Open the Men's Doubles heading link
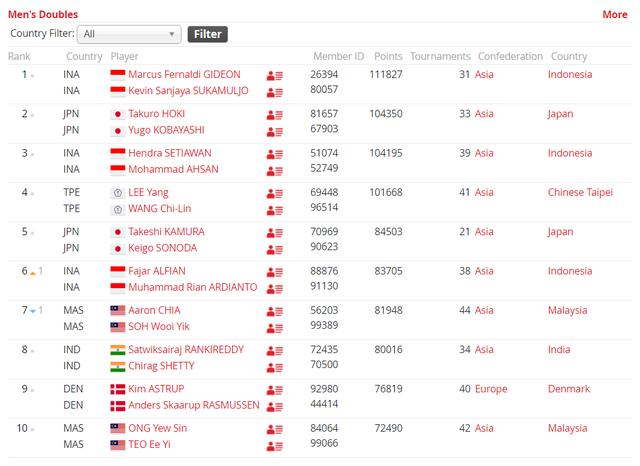The image size is (640, 466). (x=43, y=15)
